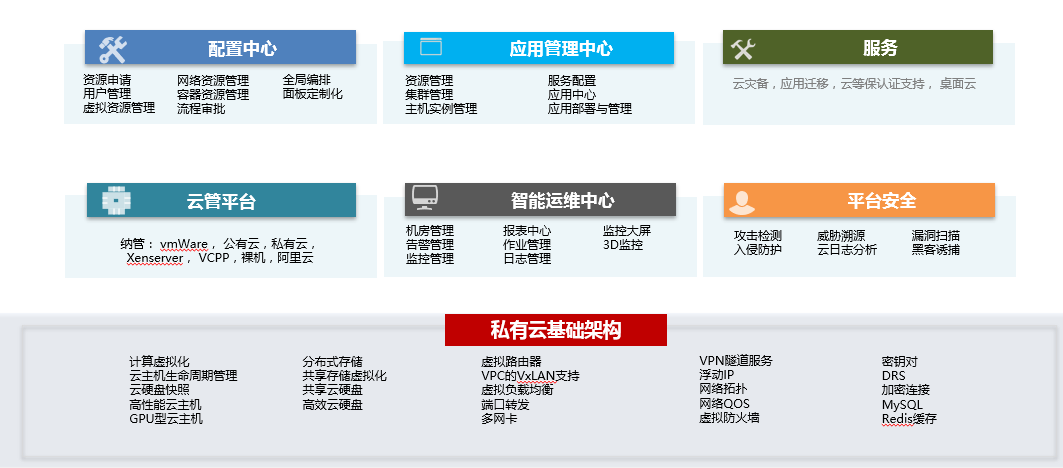The image size is (1063, 468).
Task: Click the tools icon in 服务 header
Action: click(742, 48)
